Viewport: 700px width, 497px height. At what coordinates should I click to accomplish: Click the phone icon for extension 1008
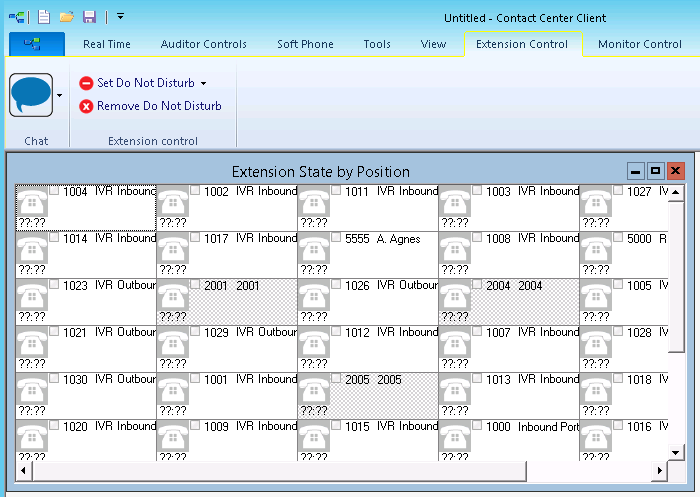[x=455, y=249]
